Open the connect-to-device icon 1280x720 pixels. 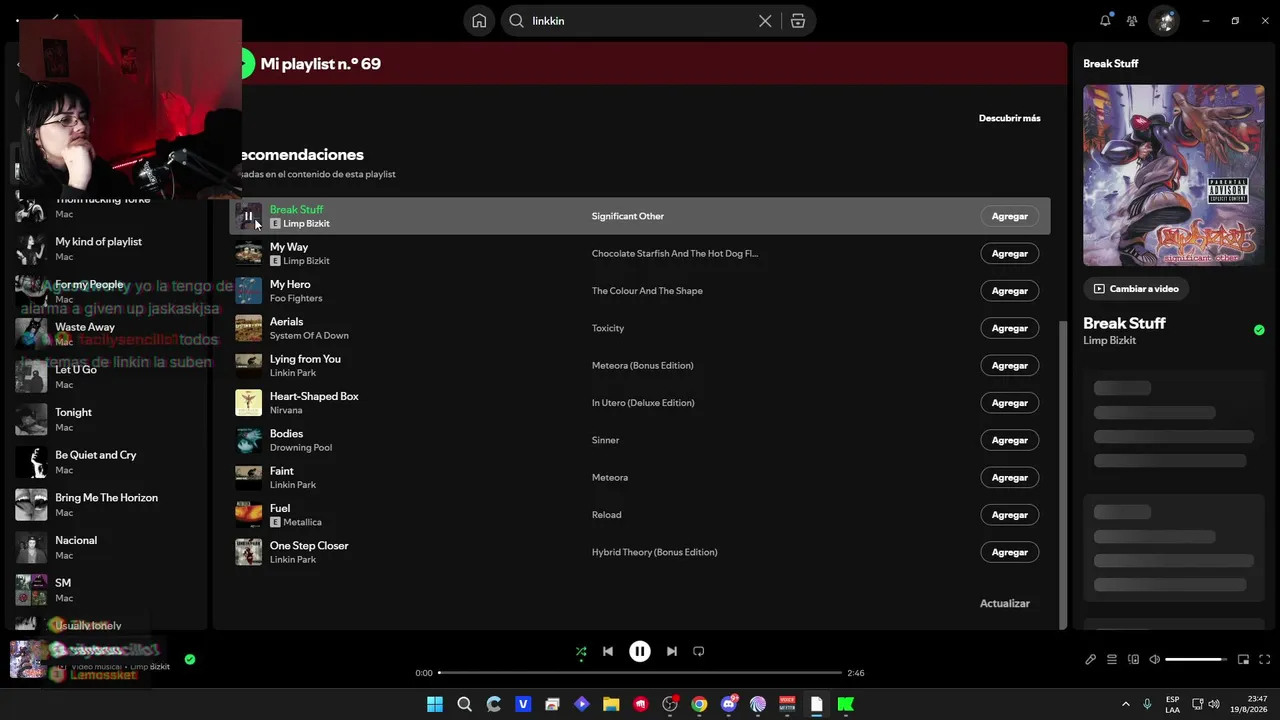1133,659
